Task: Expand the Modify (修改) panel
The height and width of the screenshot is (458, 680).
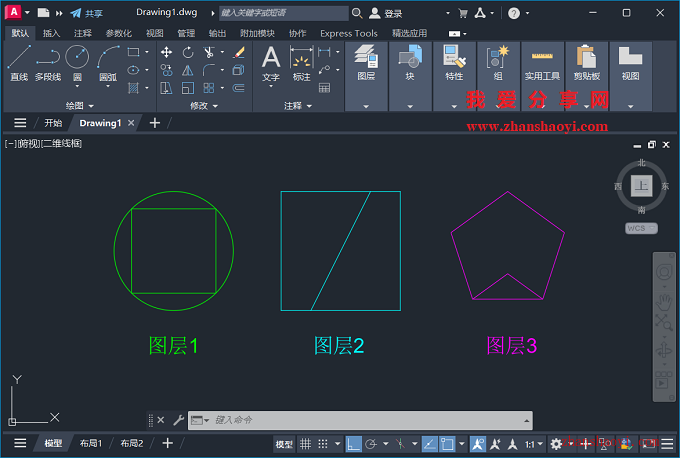Action: (204, 105)
